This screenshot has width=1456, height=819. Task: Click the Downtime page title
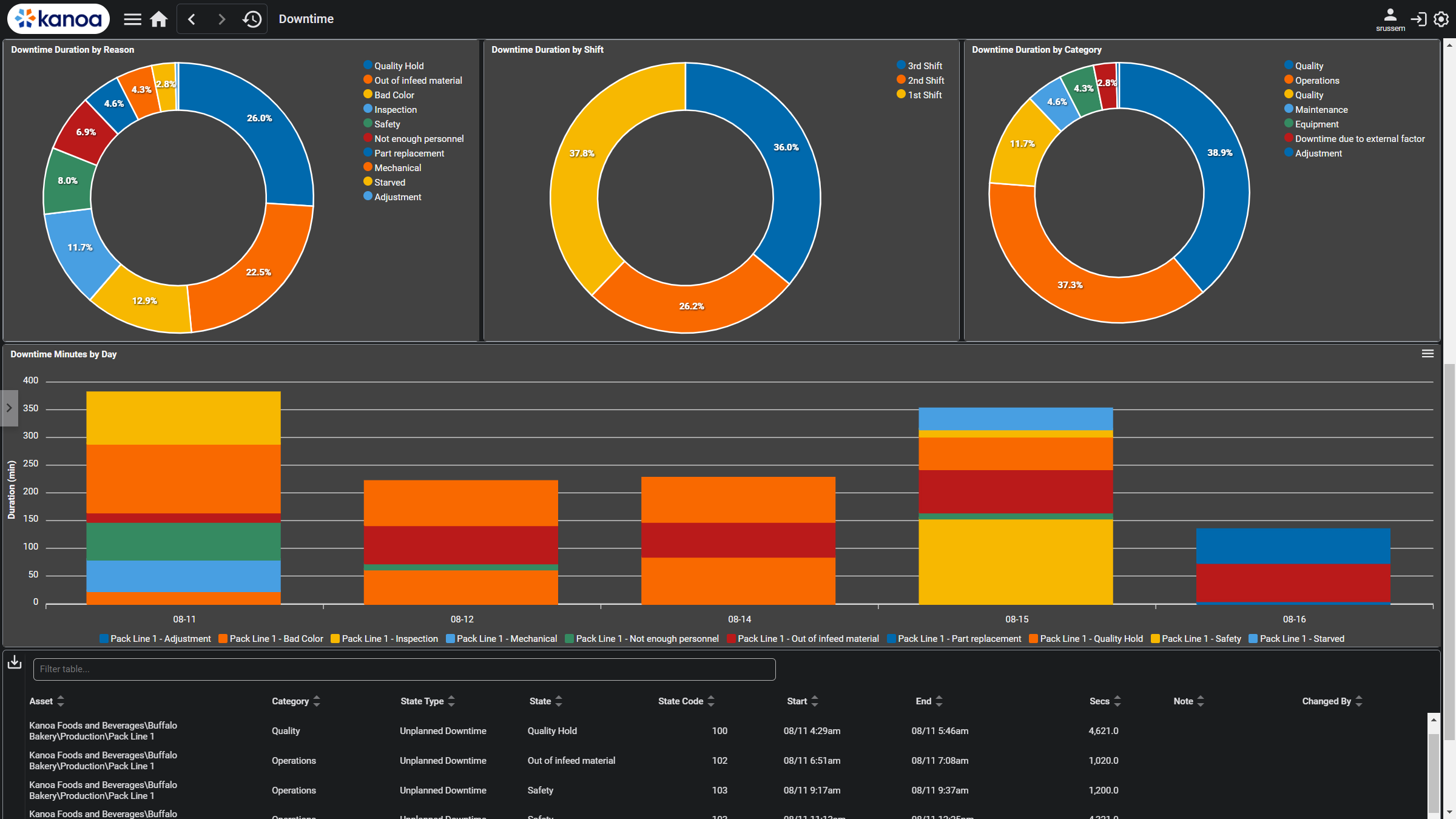pyautogui.click(x=306, y=19)
